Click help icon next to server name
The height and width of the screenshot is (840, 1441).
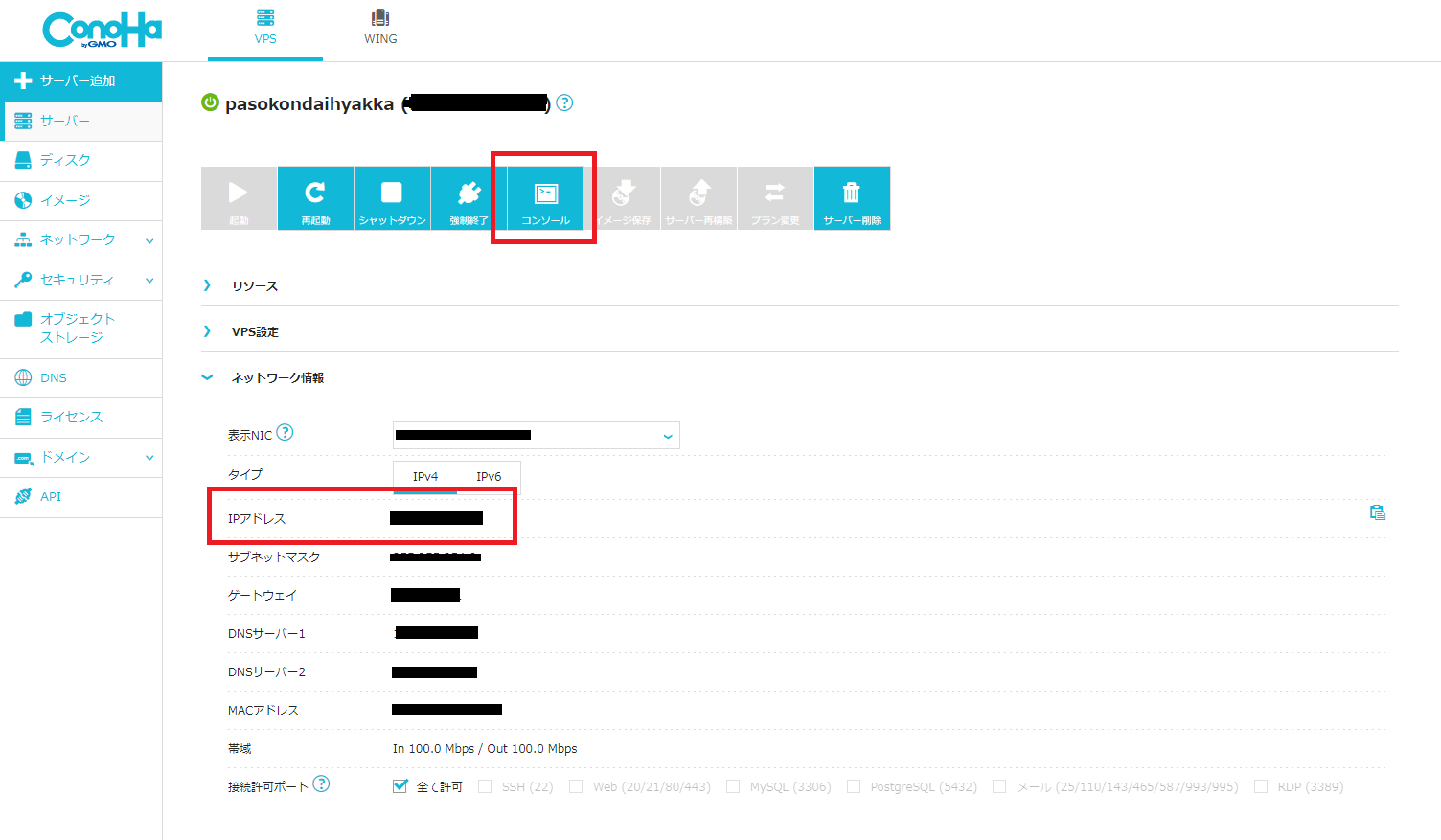click(x=564, y=102)
